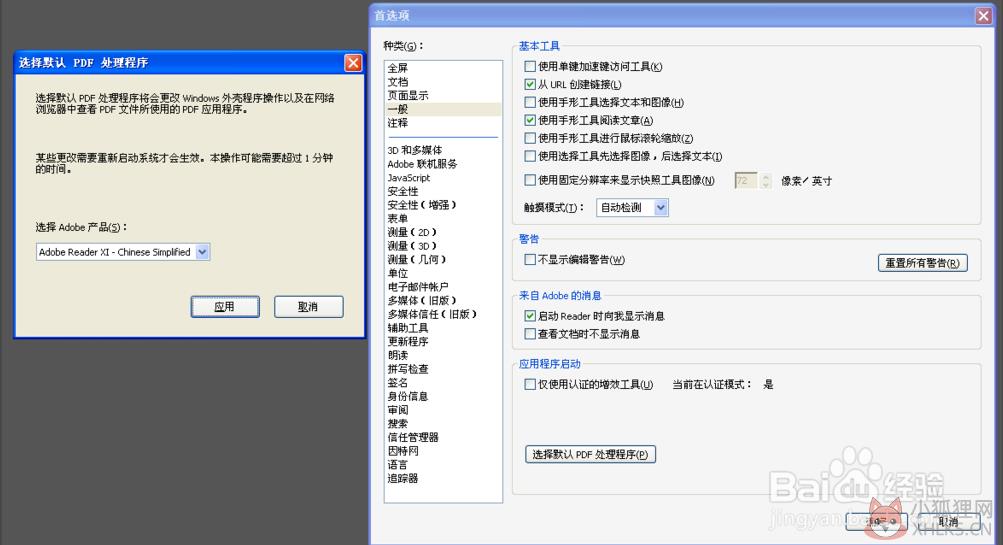Screen dimensions: 1003x545
Task: Close the 选择默认 PDF 处理程序 dialog
Action: 353,63
